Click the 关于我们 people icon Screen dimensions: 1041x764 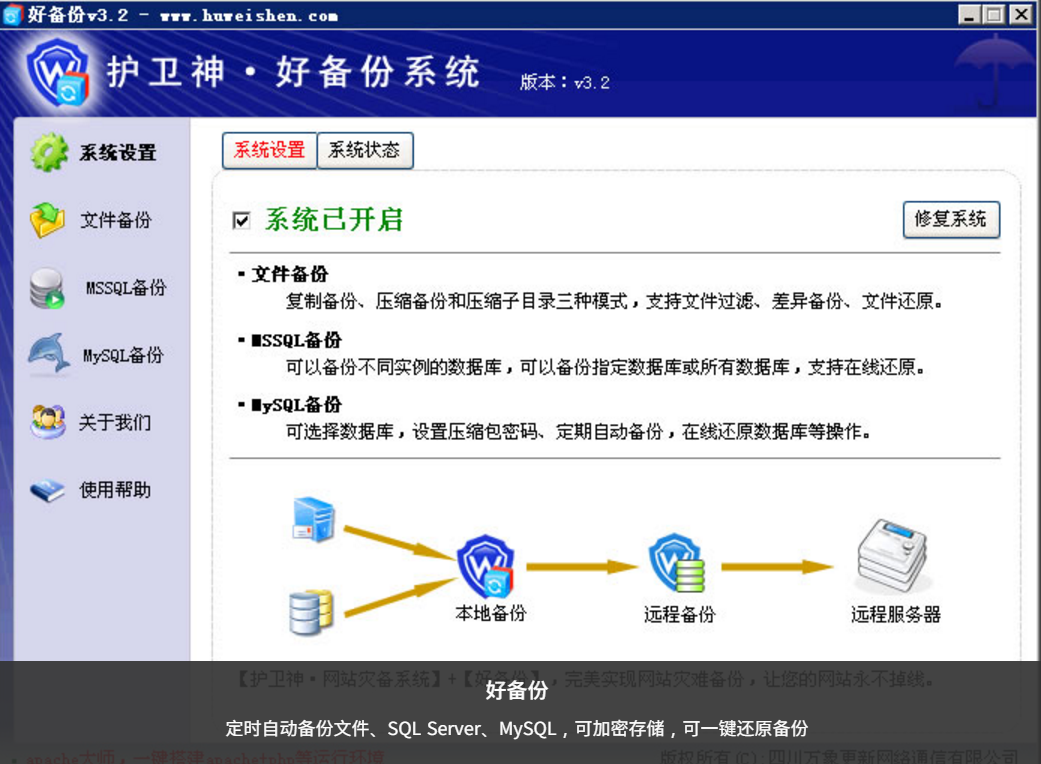pos(48,422)
